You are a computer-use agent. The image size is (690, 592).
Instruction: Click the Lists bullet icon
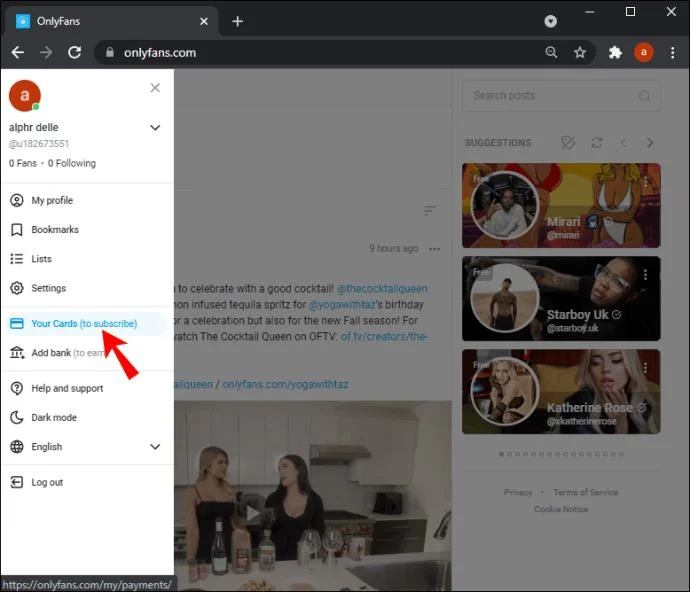point(17,259)
